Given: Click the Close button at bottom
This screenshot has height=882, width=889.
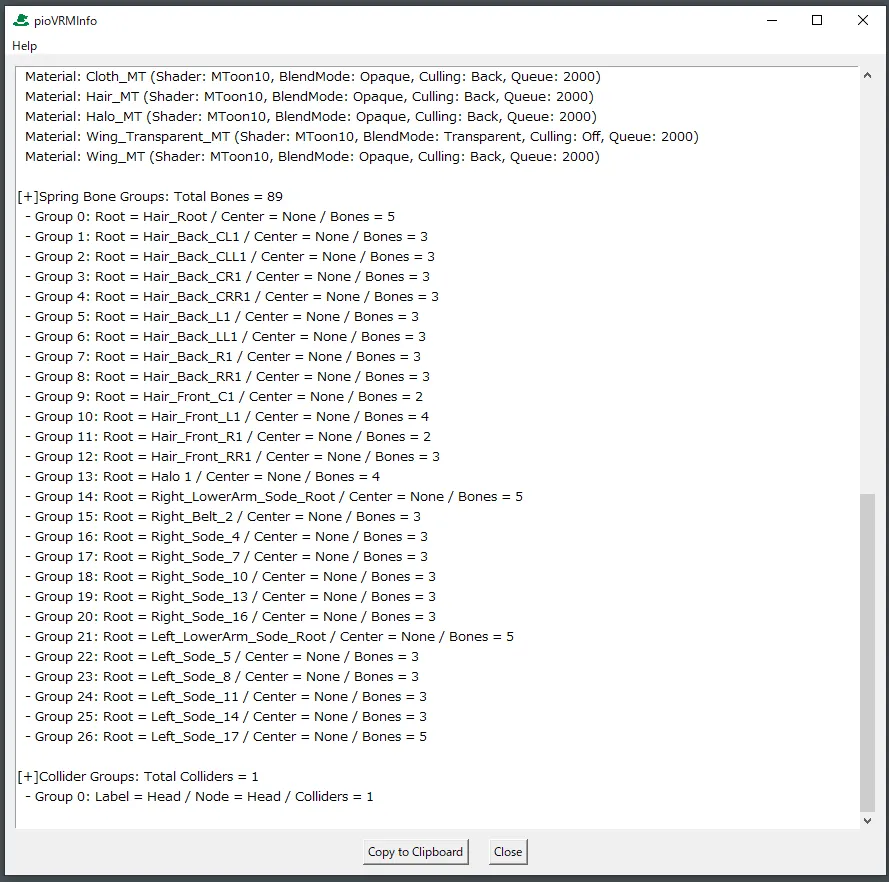Looking at the screenshot, I should pyautogui.click(x=508, y=851).
